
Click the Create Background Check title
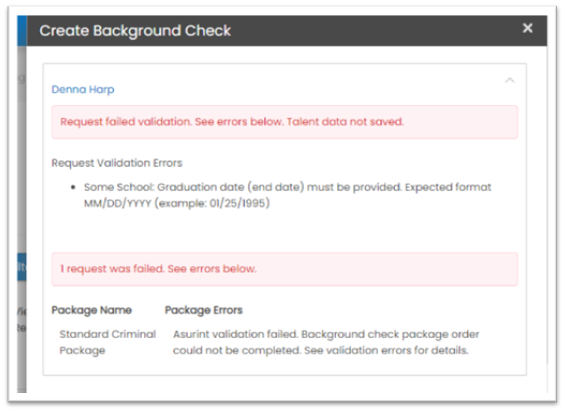(135, 31)
